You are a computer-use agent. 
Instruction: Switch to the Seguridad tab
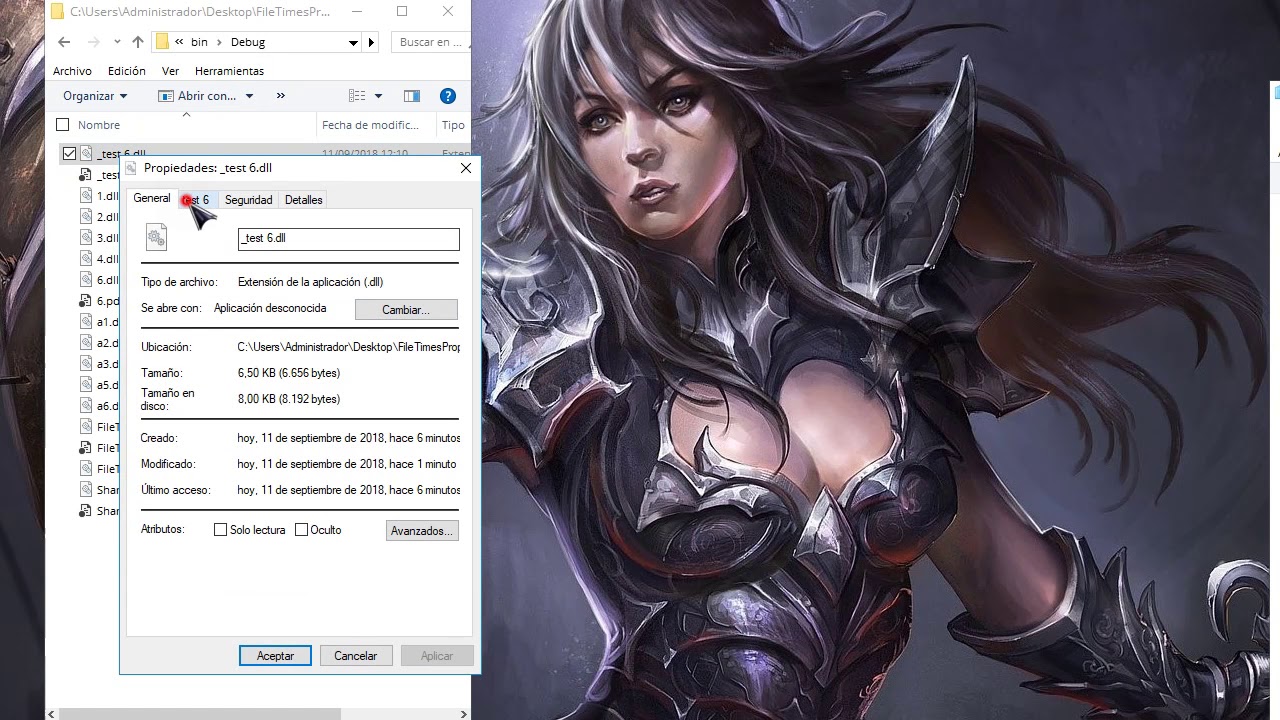pyautogui.click(x=249, y=200)
